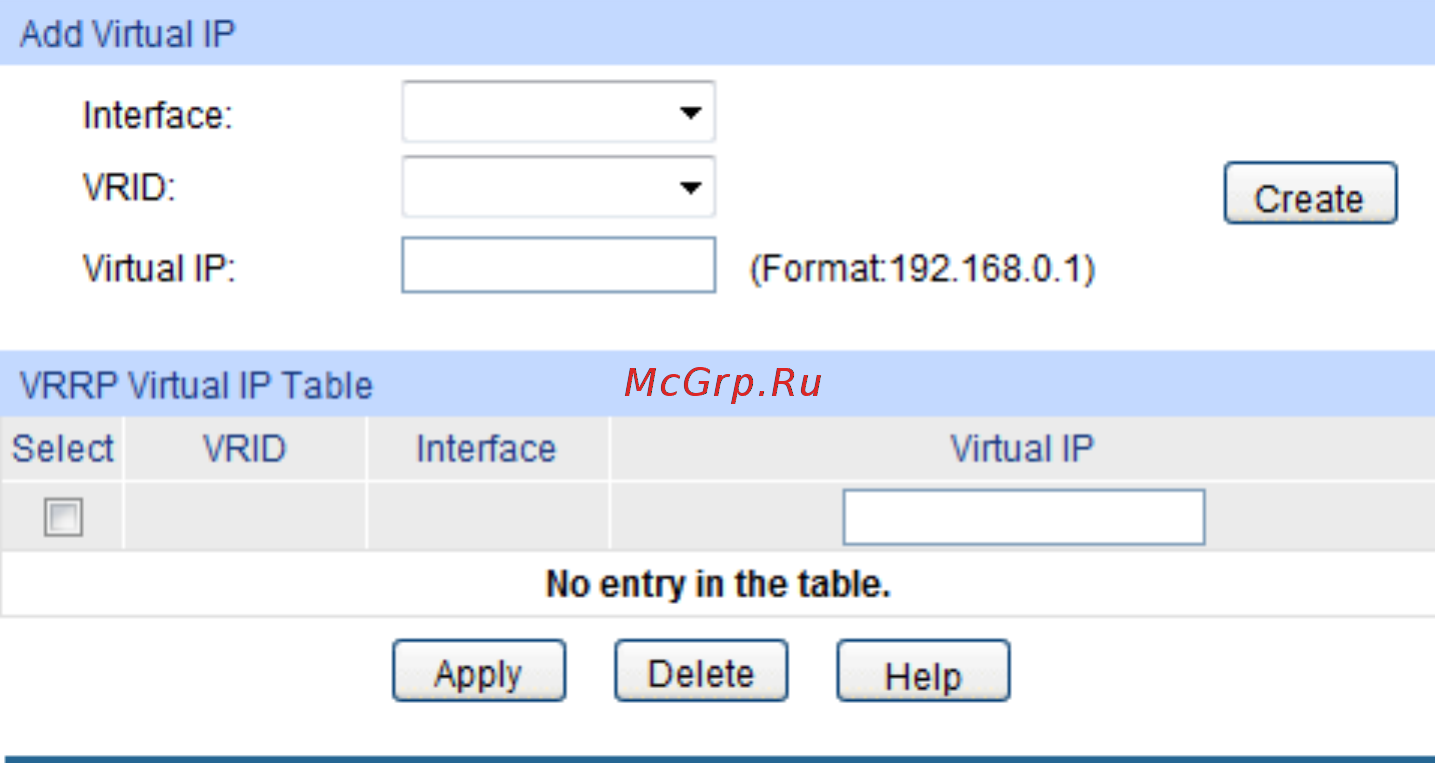Click the Apply button
This screenshot has height=763, width=1435.
point(478,671)
